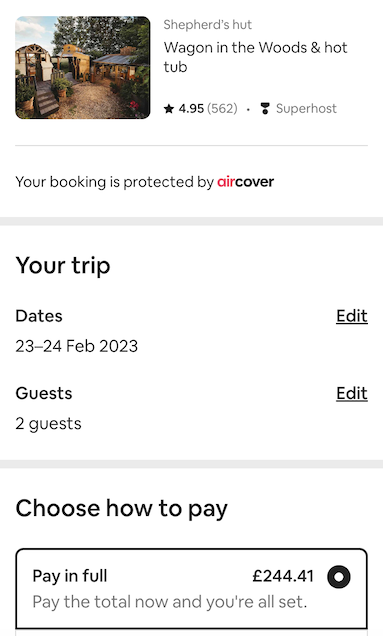
Task: Click the 23–24 Feb 2023 date text
Action: [77, 346]
